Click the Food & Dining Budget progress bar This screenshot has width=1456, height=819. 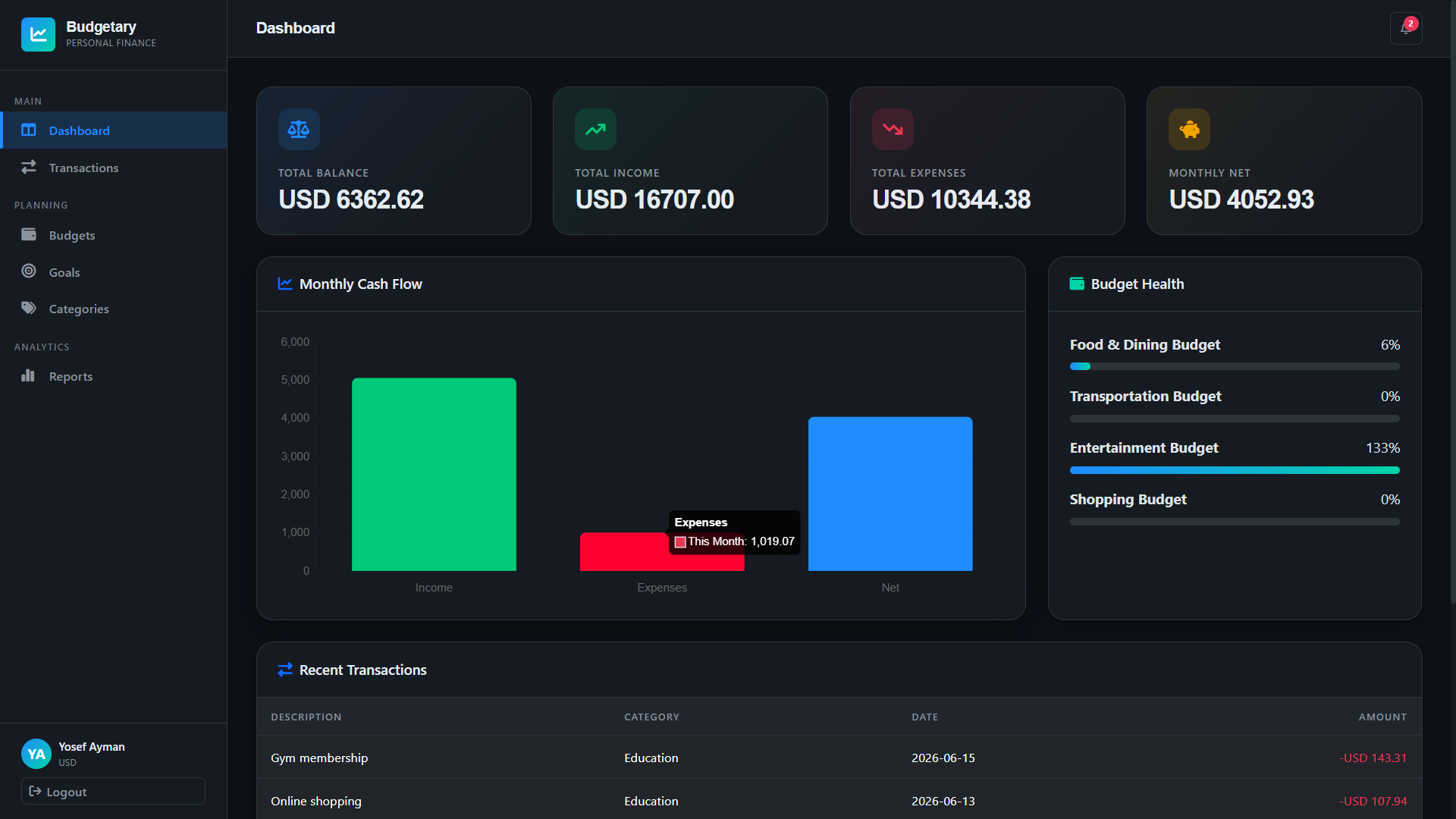[1235, 366]
